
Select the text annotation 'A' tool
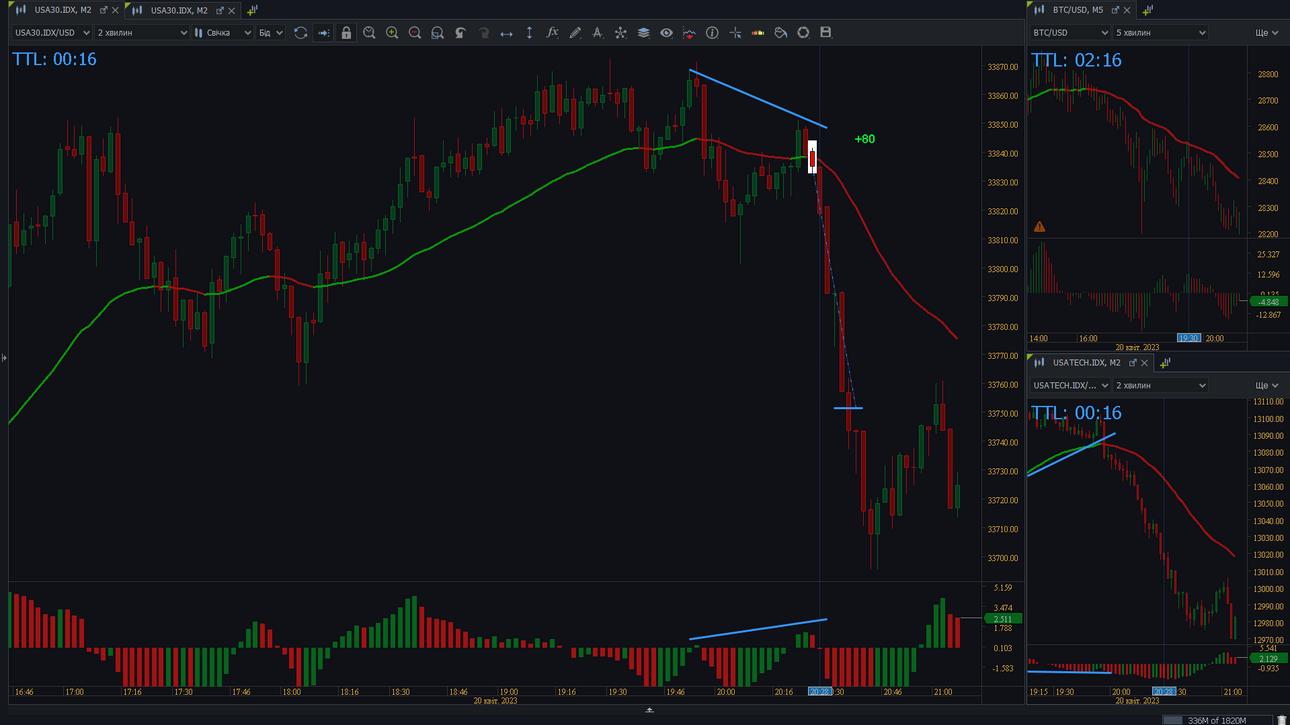[x=597, y=33]
